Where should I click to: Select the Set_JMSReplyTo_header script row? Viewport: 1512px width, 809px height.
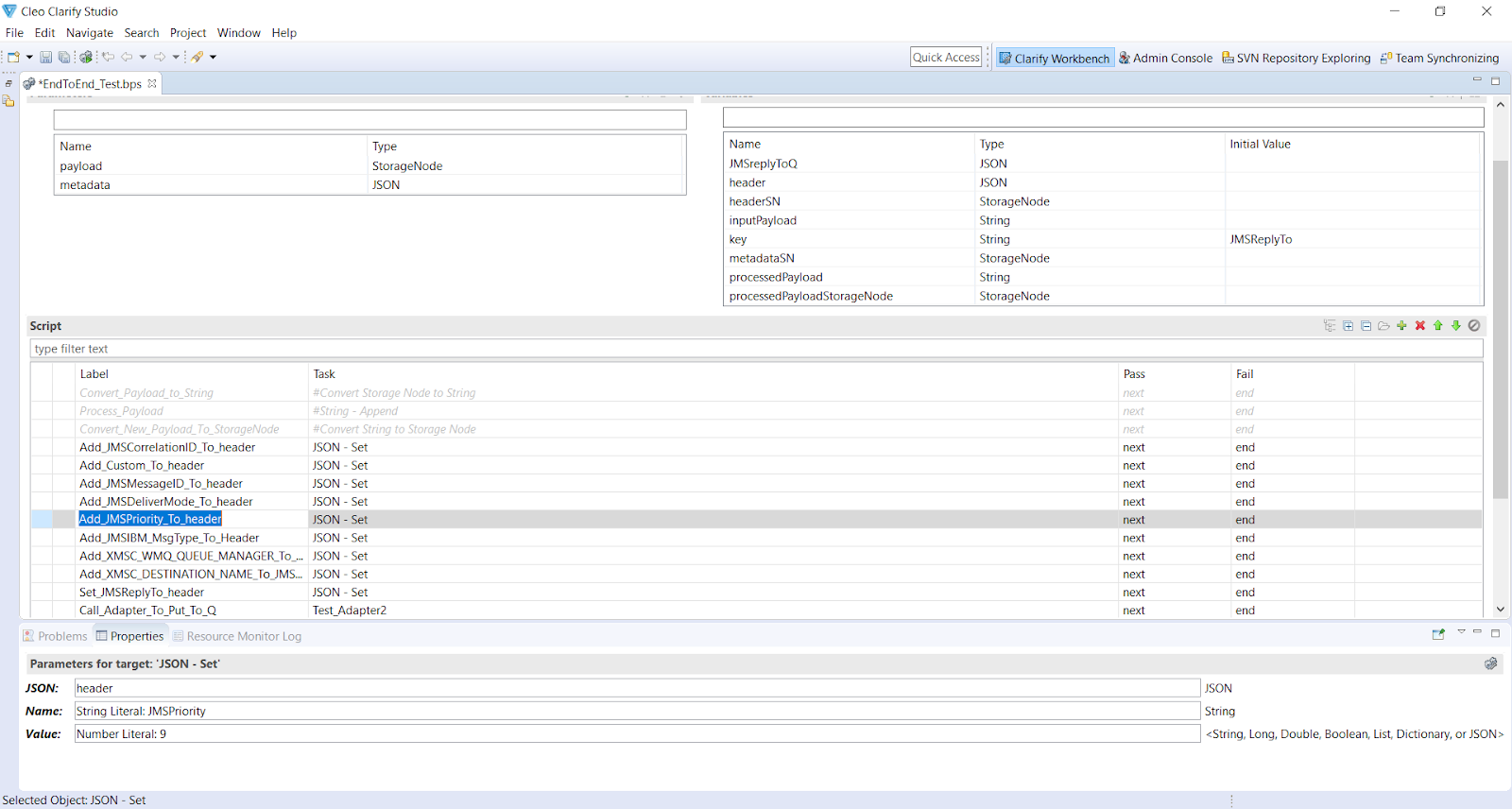(x=756, y=593)
